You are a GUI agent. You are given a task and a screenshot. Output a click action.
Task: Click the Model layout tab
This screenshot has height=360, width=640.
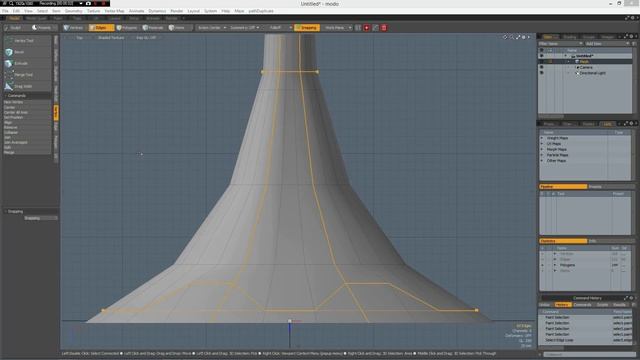pyautogui.click(x=14, y=18)
